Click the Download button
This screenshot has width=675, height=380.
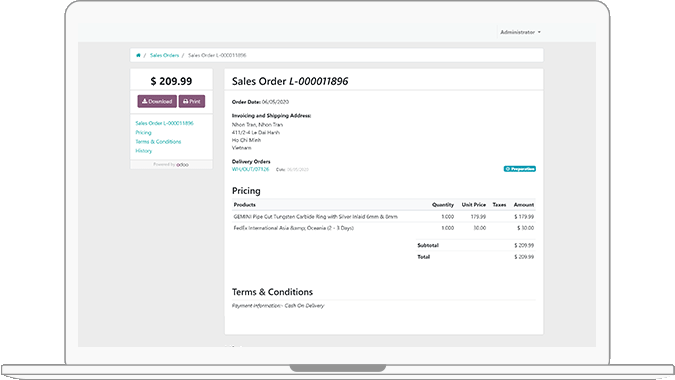tap(157, 102)
